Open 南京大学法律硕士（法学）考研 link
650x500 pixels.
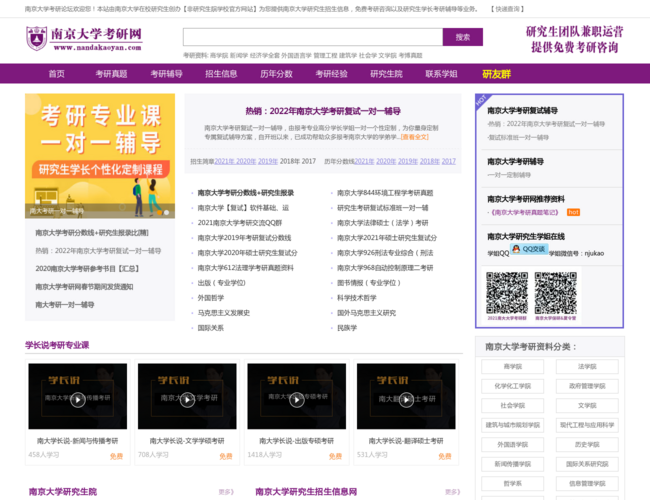pos(383,223)
